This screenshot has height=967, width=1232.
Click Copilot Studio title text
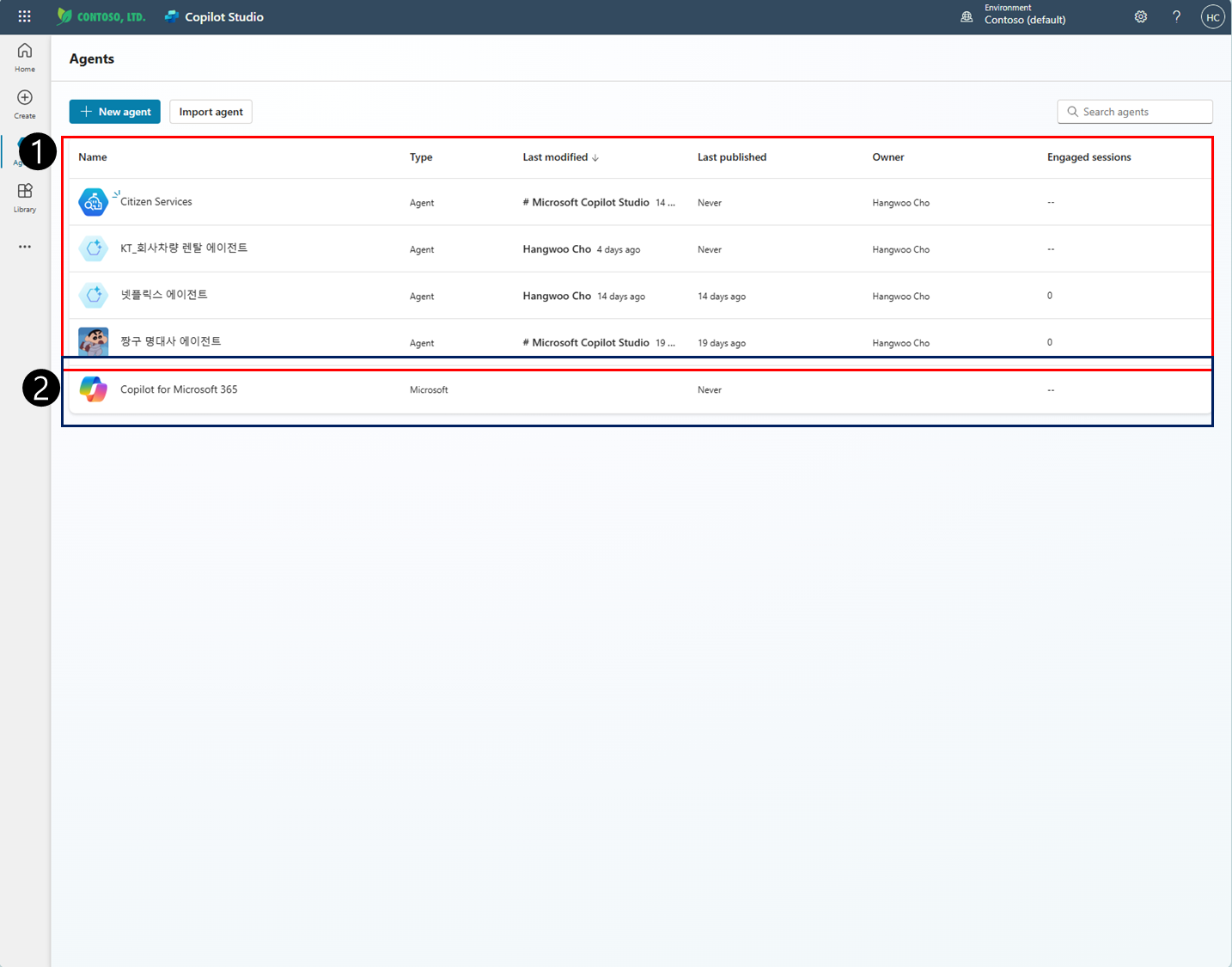pos(224,17)
